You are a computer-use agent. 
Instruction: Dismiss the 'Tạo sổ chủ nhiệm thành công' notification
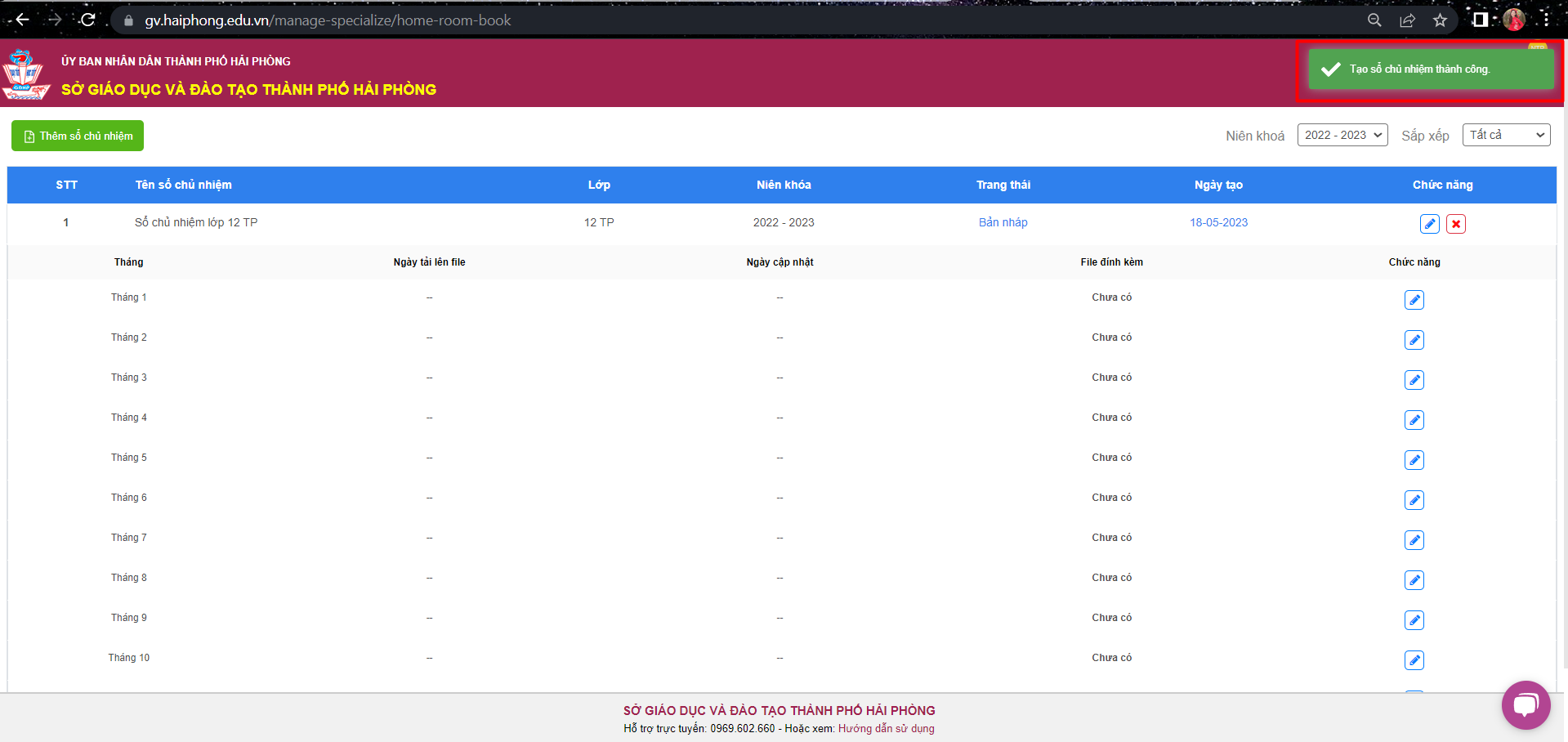pyautogui.click(x=1430, y=69)
